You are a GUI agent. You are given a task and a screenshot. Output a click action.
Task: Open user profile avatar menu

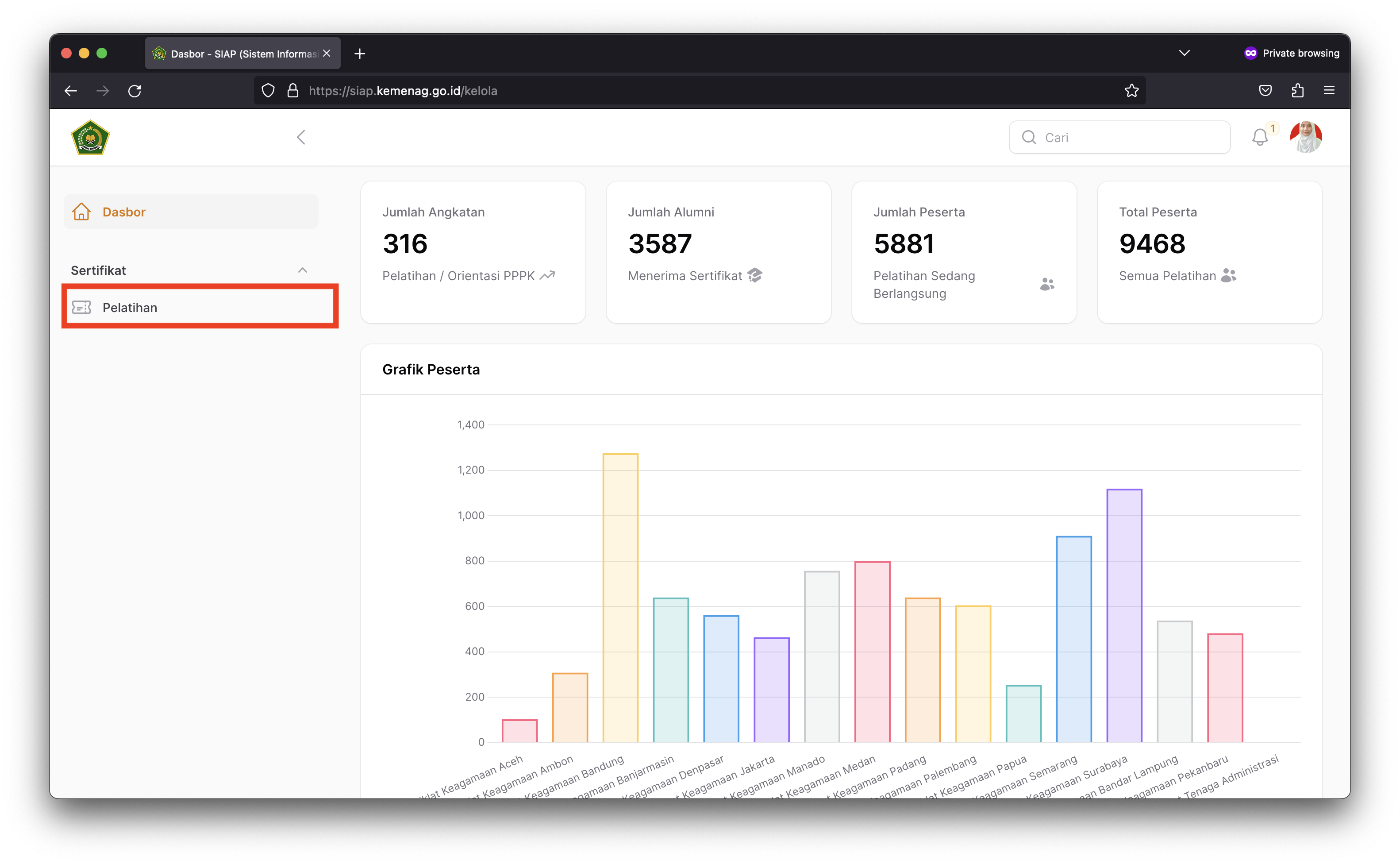(x=1305, y=137)
